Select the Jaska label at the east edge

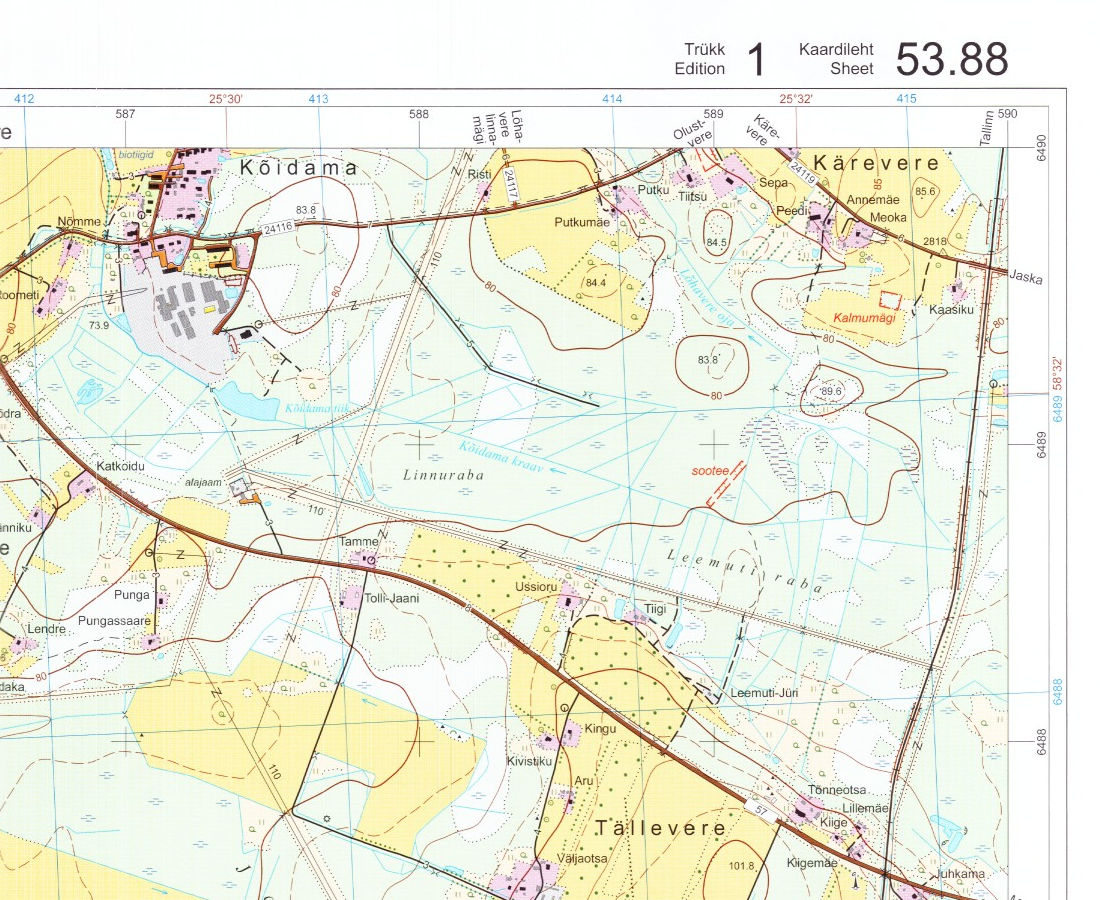pyautogui.click(x=1026, y=277)
